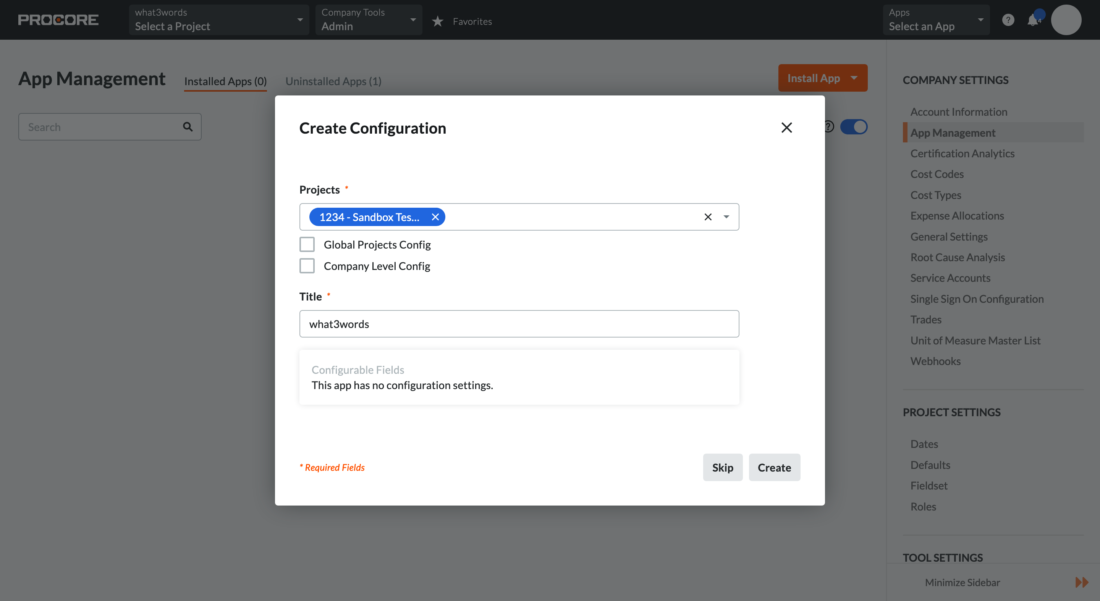This screenshot has height=601, width=1100.
Task: Check Global Projects Config
Action: 307,244
